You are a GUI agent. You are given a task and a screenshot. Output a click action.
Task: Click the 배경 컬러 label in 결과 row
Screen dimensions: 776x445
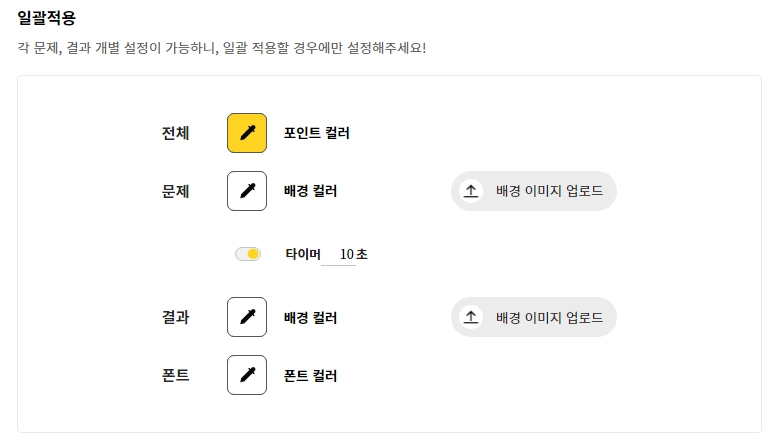point(310,317)
